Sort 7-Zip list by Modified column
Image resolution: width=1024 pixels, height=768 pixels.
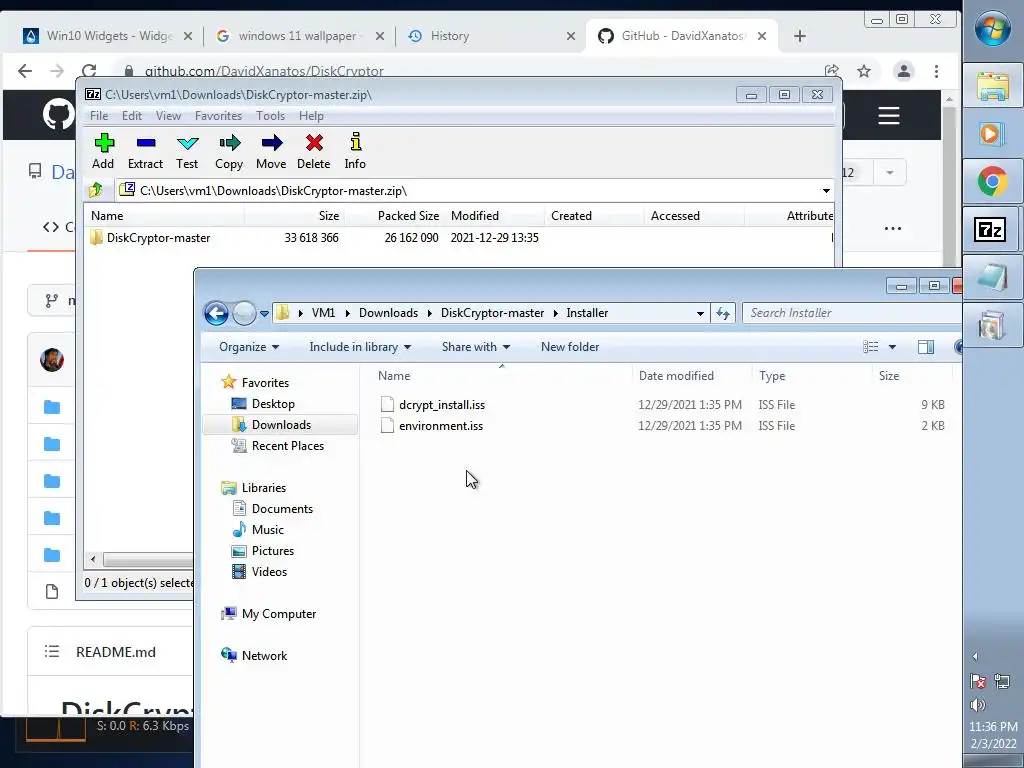click(475, 216)
